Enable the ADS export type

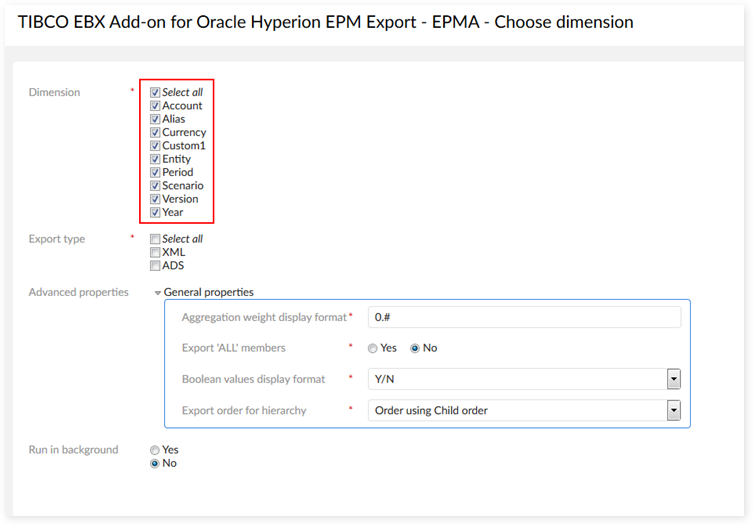pyautogui.click(x=155, y=266)
